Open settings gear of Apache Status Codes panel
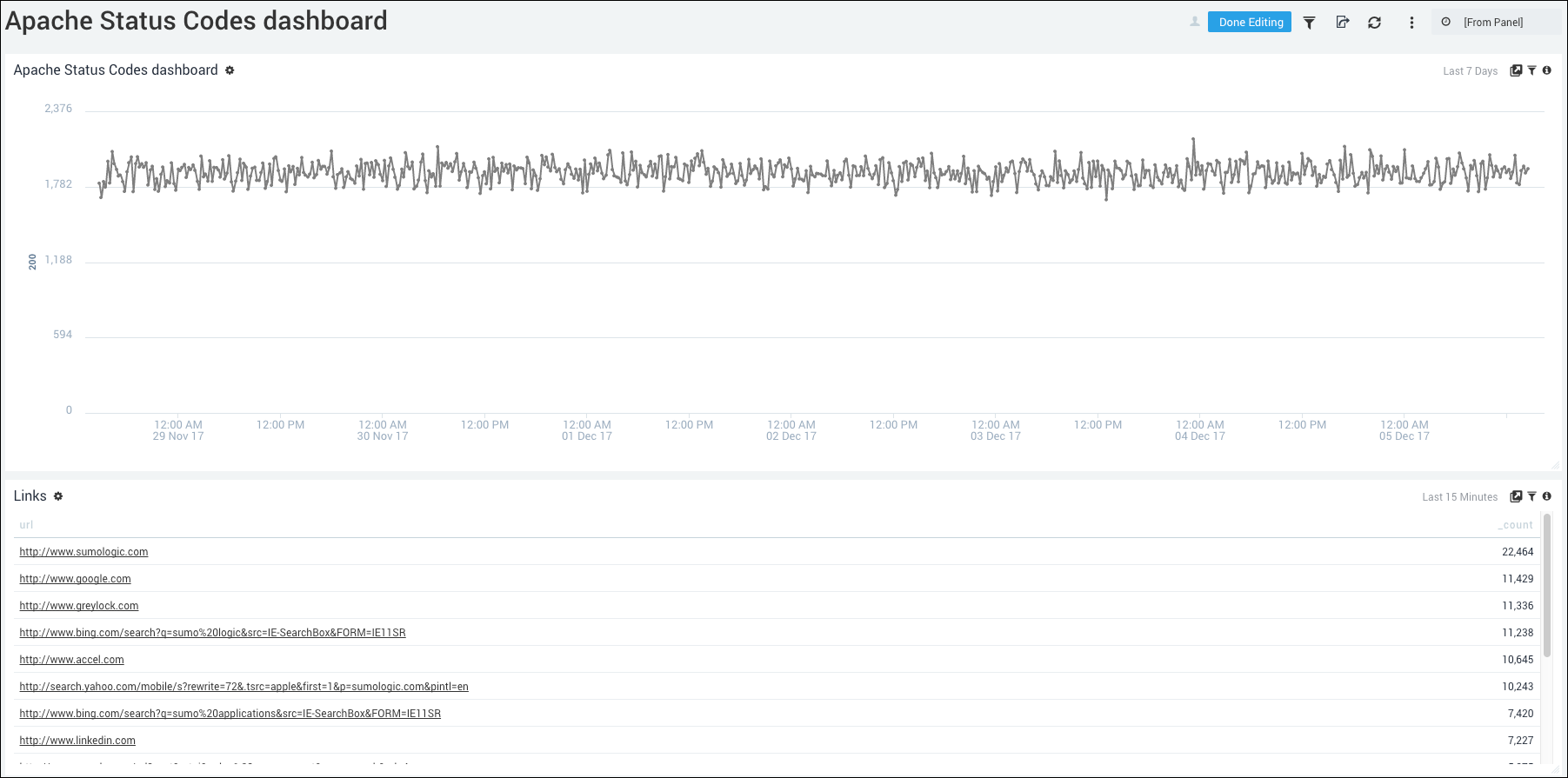Screen dimensions: 1568x778 pos(230,70)
